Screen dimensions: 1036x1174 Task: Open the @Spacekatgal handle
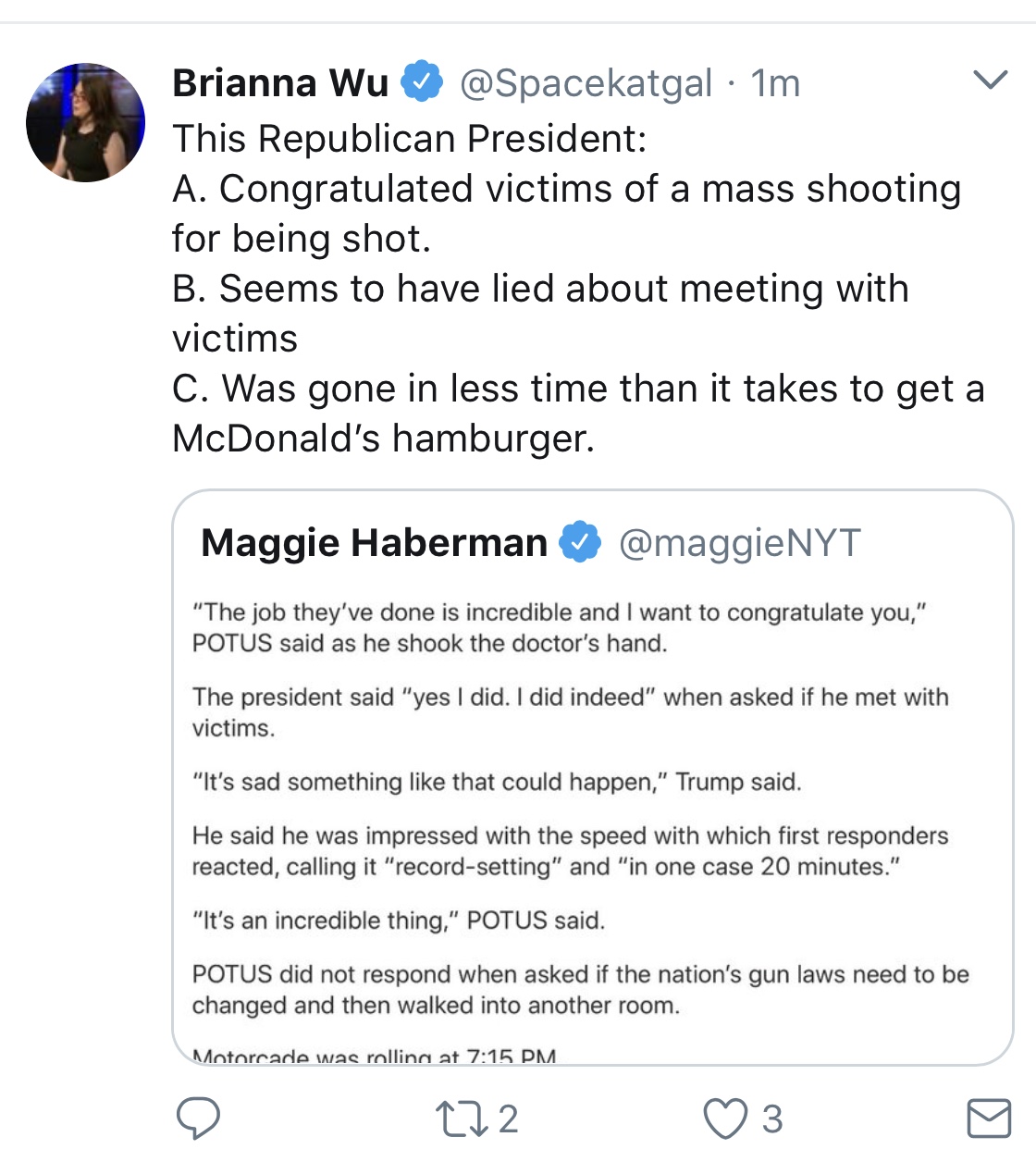586,83
